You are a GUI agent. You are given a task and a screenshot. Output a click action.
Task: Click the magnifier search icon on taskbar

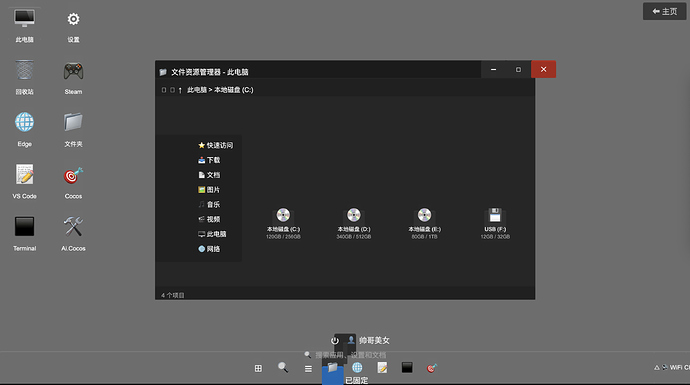click(x=283, y=367)
